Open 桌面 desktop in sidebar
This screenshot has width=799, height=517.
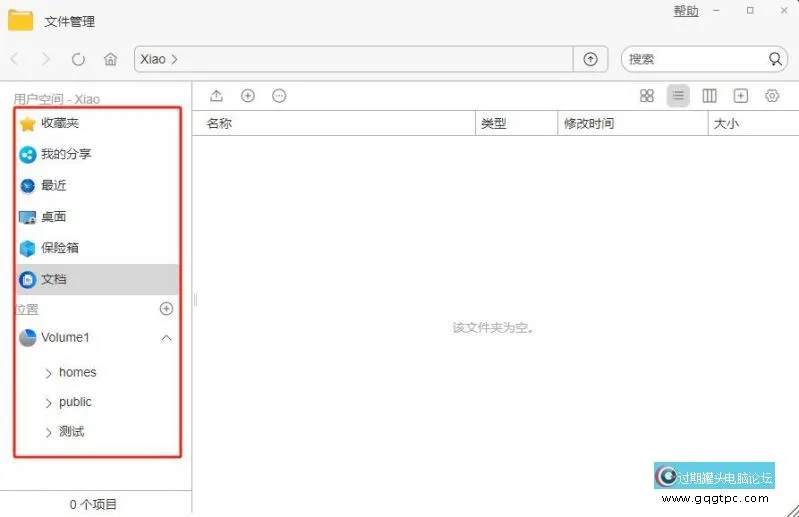tap(97, 216)
